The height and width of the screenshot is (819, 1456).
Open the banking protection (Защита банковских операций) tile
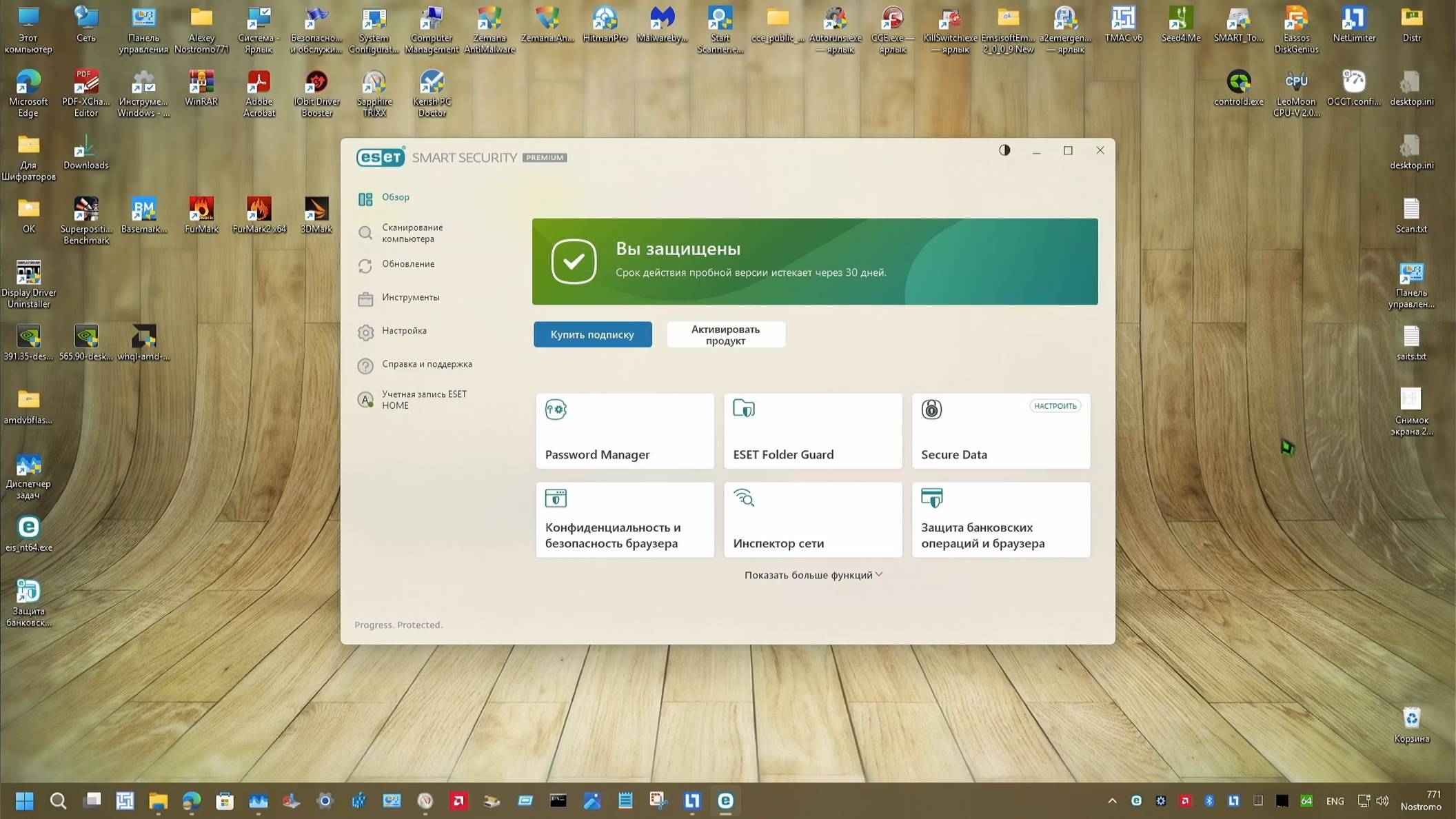coord(1001,520)
